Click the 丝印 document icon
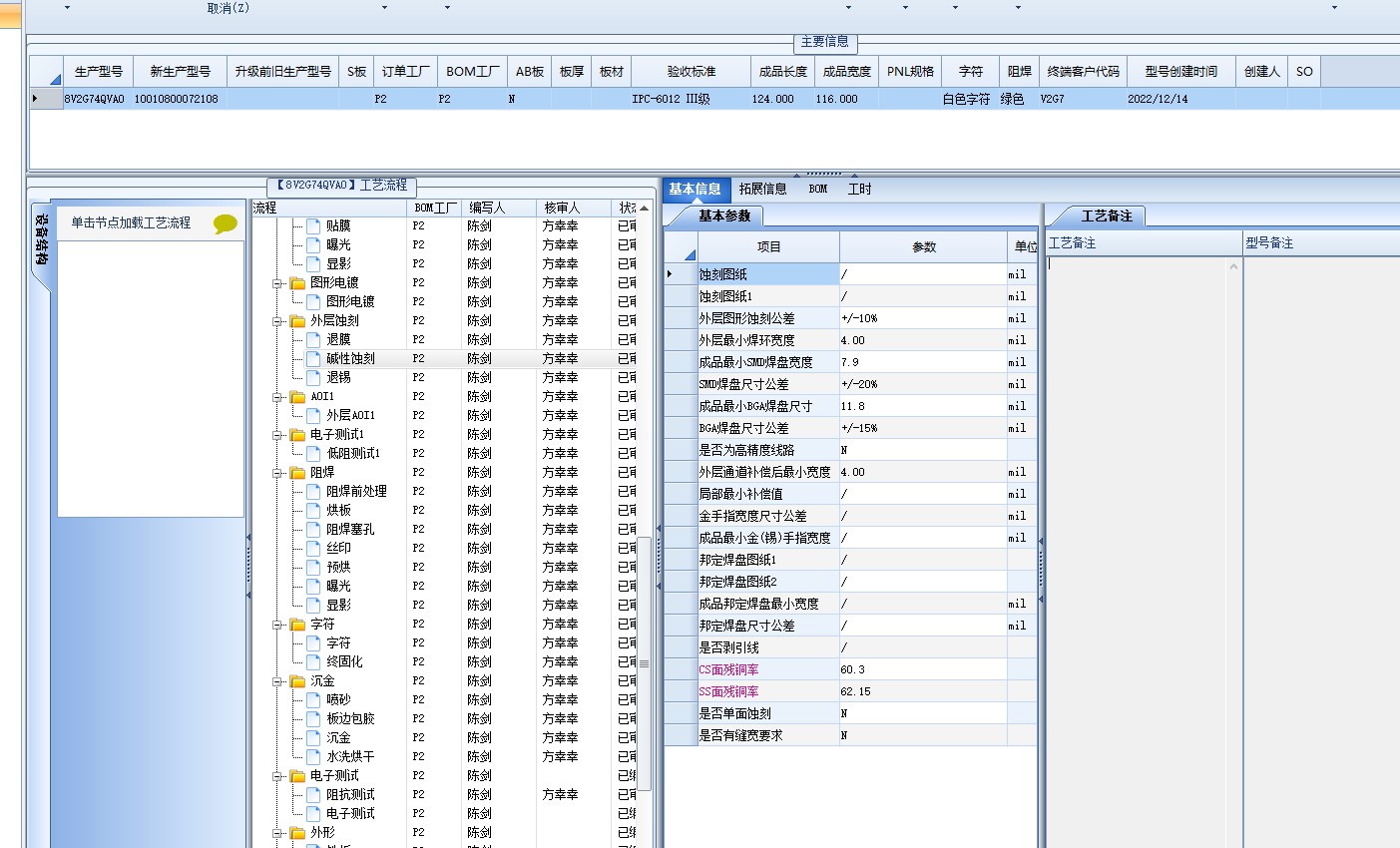Screen dimensions: 1400x848 pyautogui.click(x=313, y=549)
